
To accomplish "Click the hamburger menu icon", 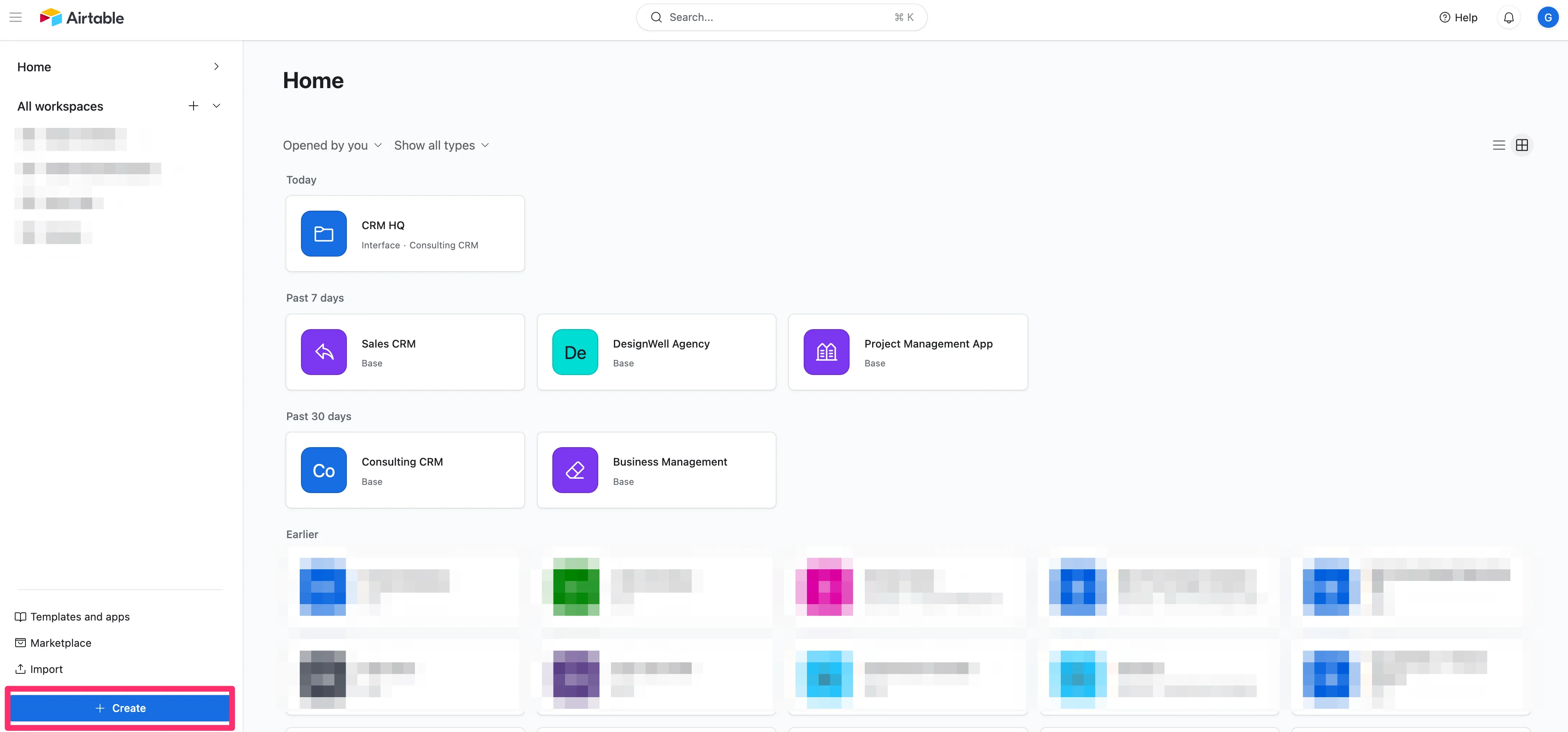I will (x=16, y=18).
